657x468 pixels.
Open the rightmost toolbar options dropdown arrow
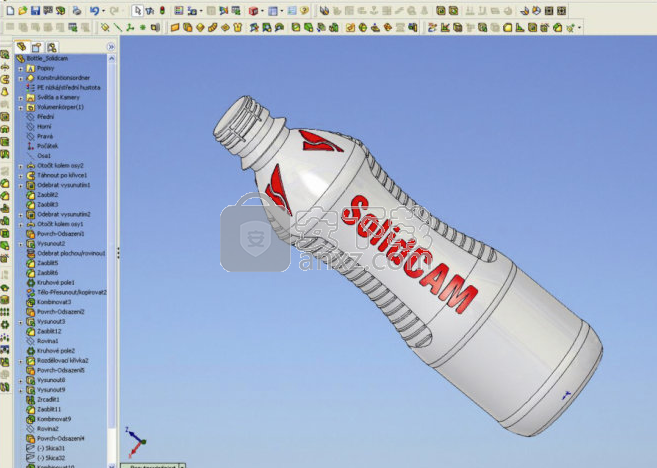pyautogui.click(x=579, y=28)
